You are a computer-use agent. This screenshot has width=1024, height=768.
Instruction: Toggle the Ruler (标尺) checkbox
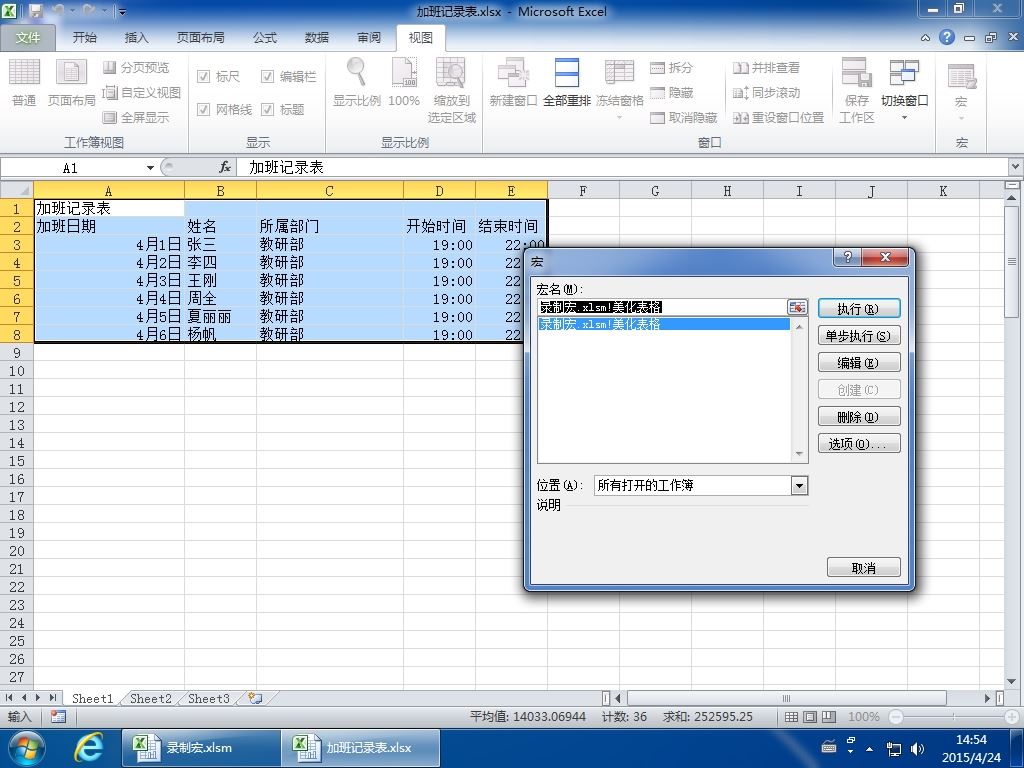coord(203,76)
